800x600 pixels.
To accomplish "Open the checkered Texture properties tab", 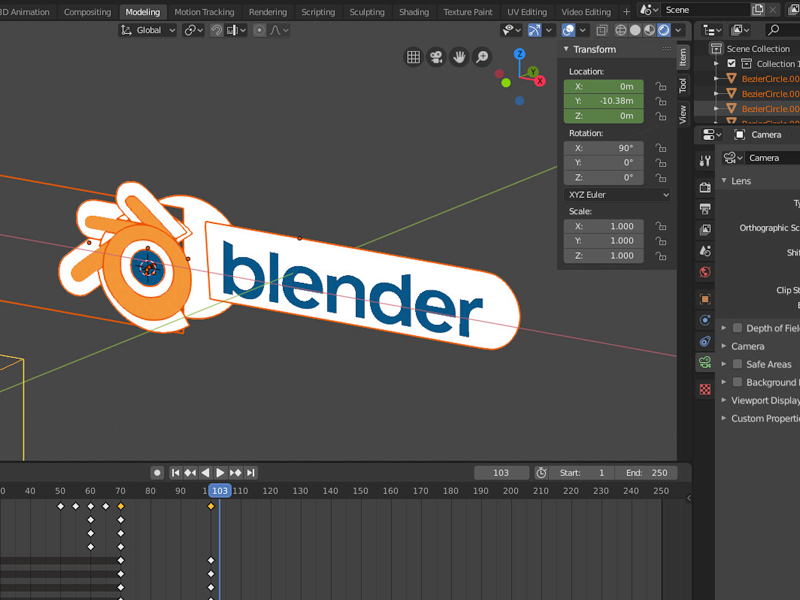I will tap(705, 389).
